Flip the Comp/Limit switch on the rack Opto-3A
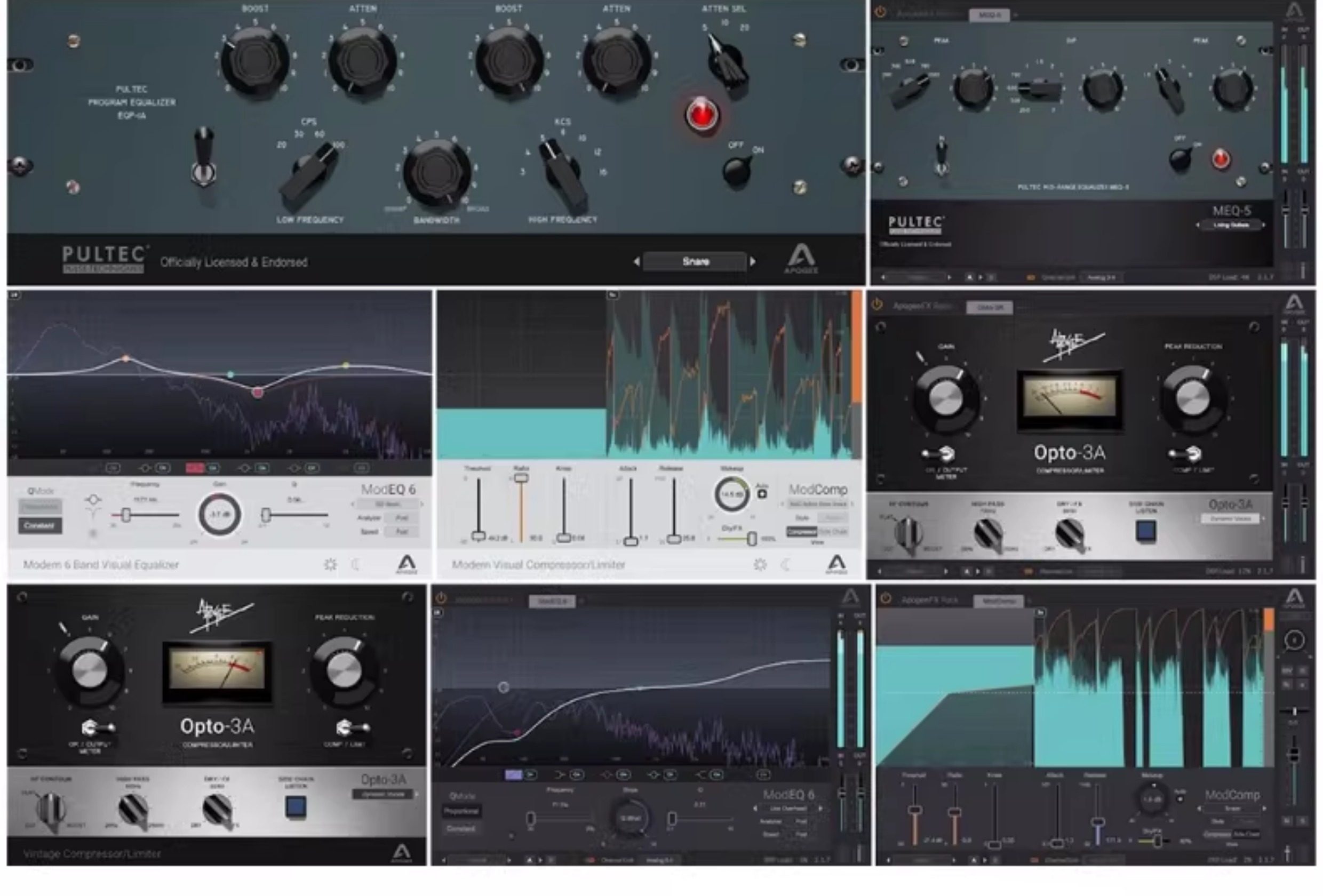The image size is (1323, 896). (x=1186, y=454)
